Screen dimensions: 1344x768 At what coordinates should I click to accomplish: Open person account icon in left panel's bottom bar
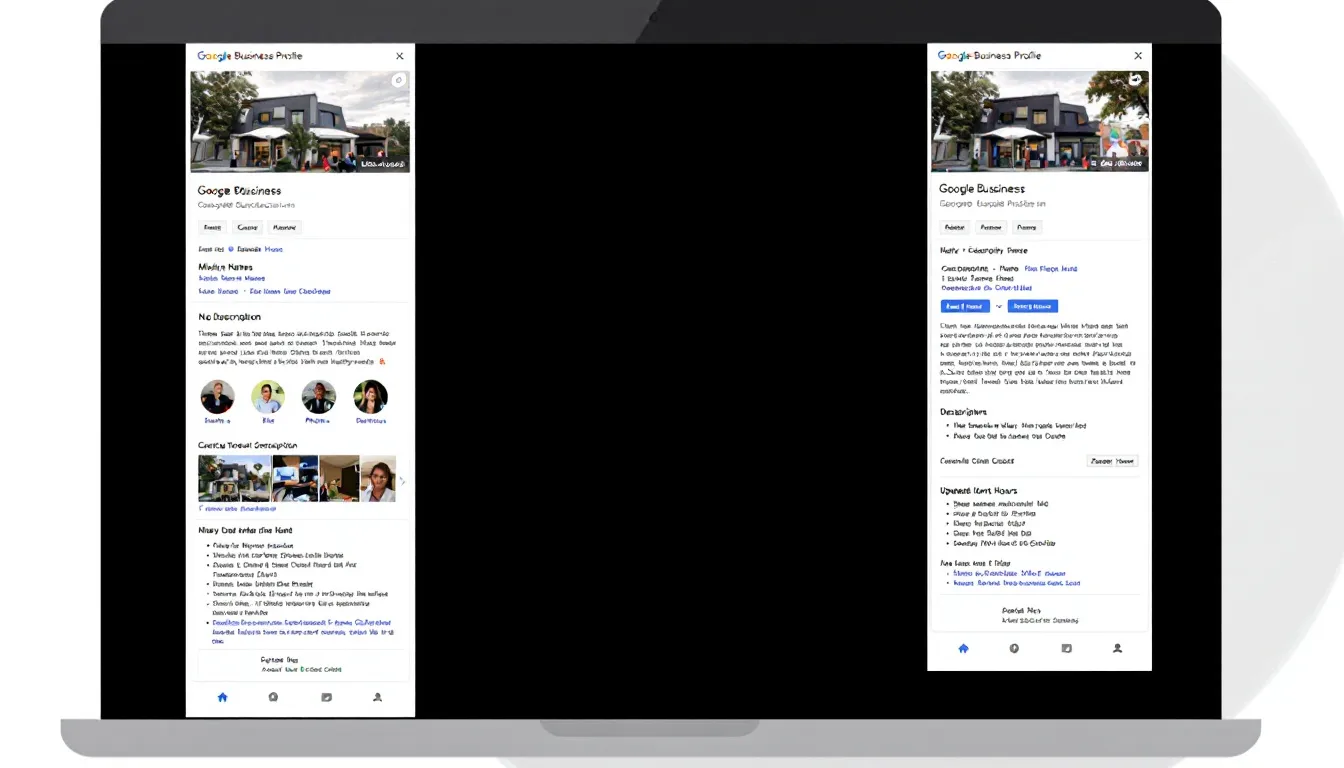tap(377, 697)
